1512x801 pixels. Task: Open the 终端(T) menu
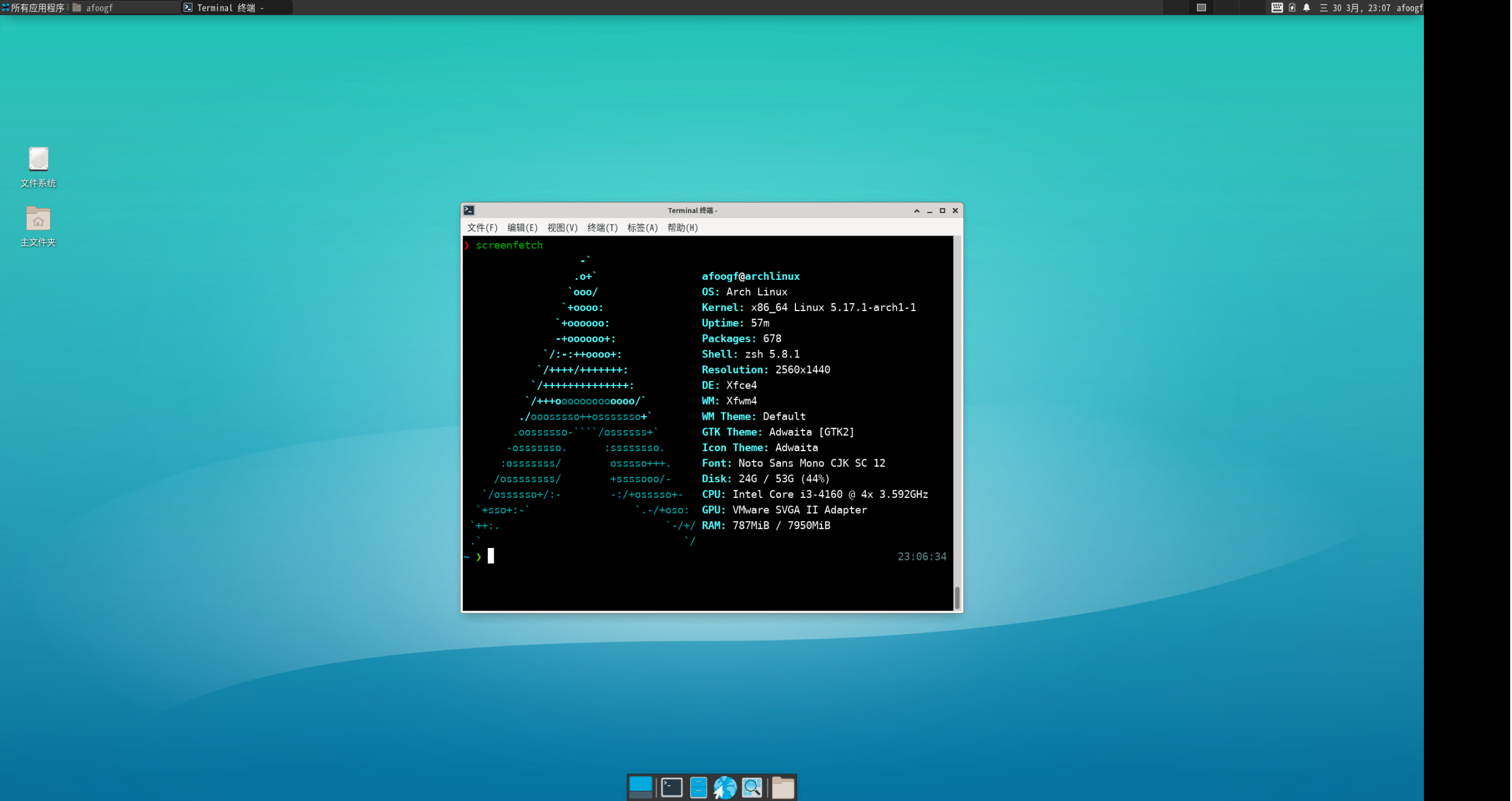pyautogui.click(x=602, y=227)
